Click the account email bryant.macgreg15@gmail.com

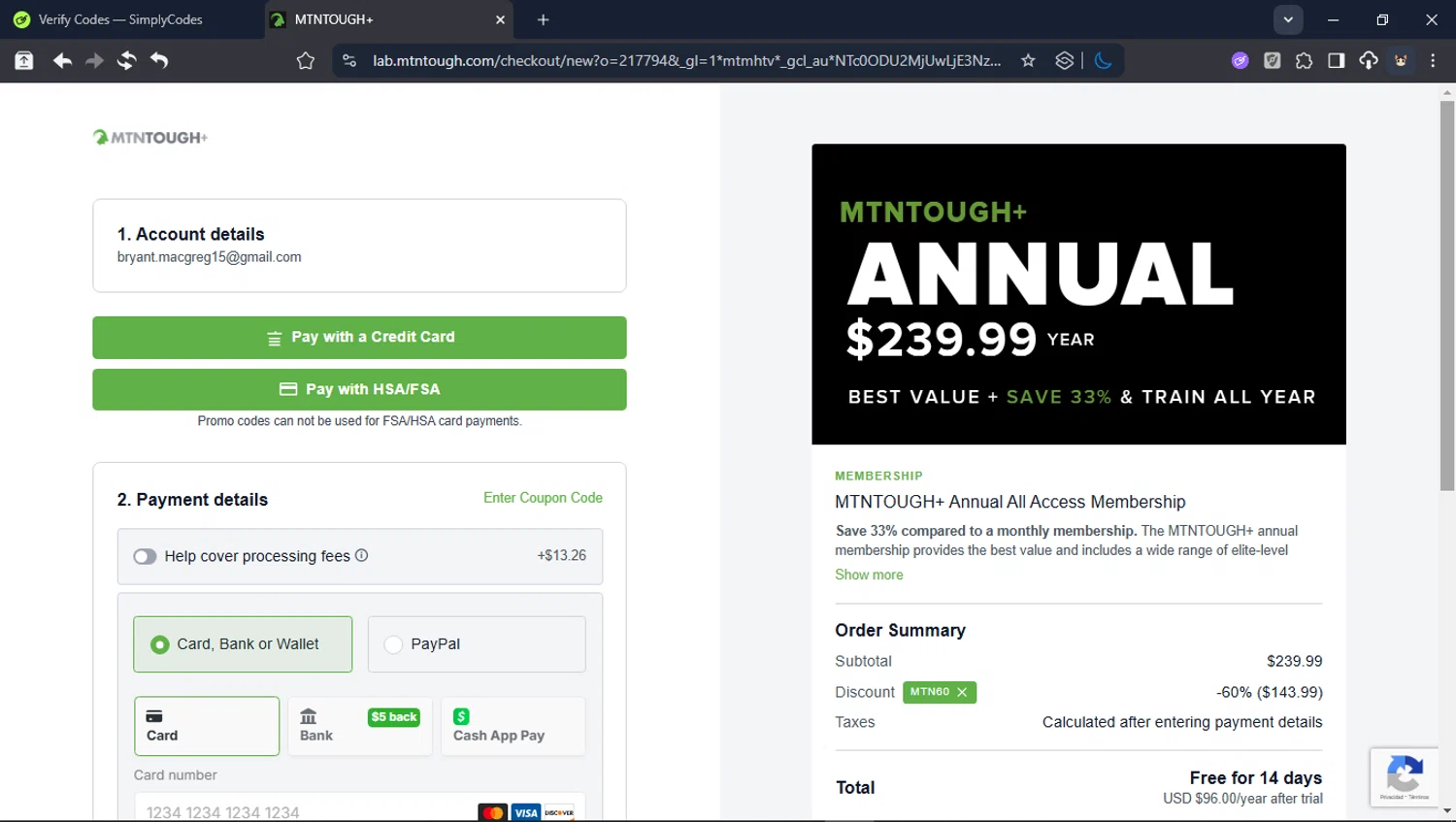pos(210,257)
